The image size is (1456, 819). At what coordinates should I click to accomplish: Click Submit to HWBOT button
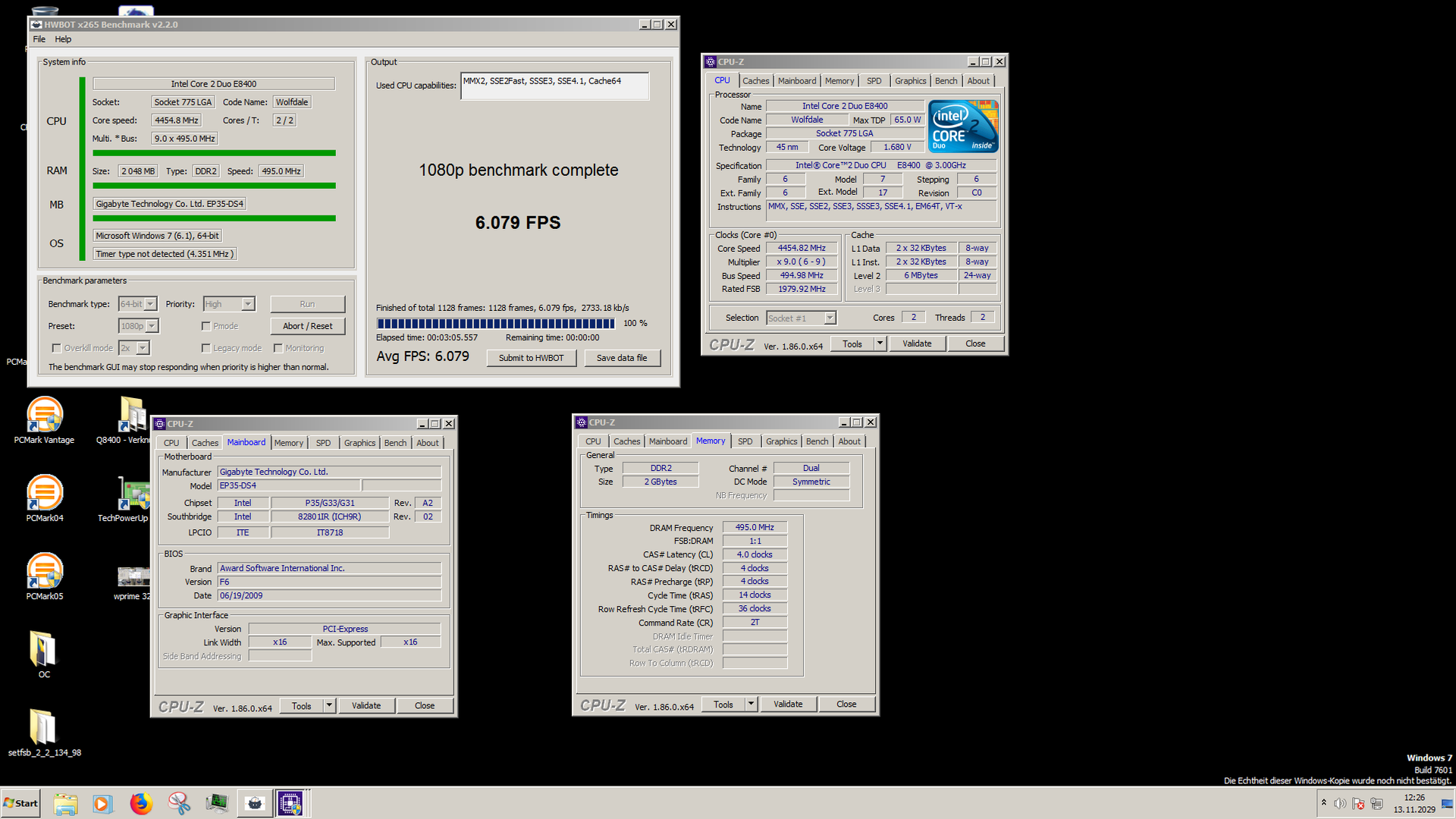(531, 358)
